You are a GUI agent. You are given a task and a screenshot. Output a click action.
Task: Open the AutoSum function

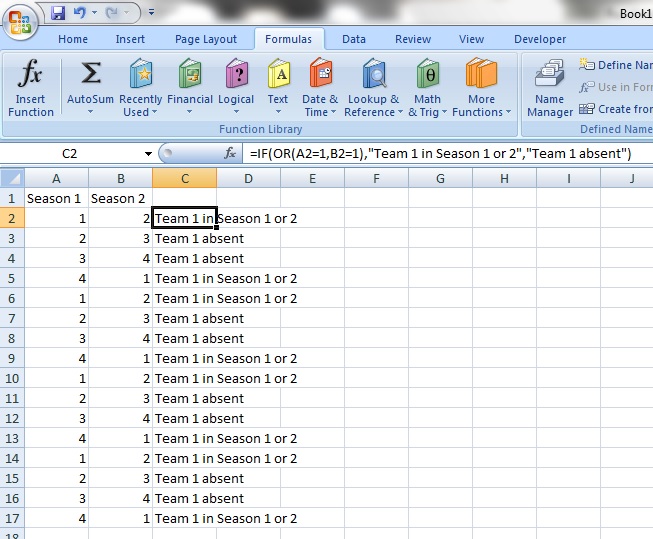[x=90, y=88]
